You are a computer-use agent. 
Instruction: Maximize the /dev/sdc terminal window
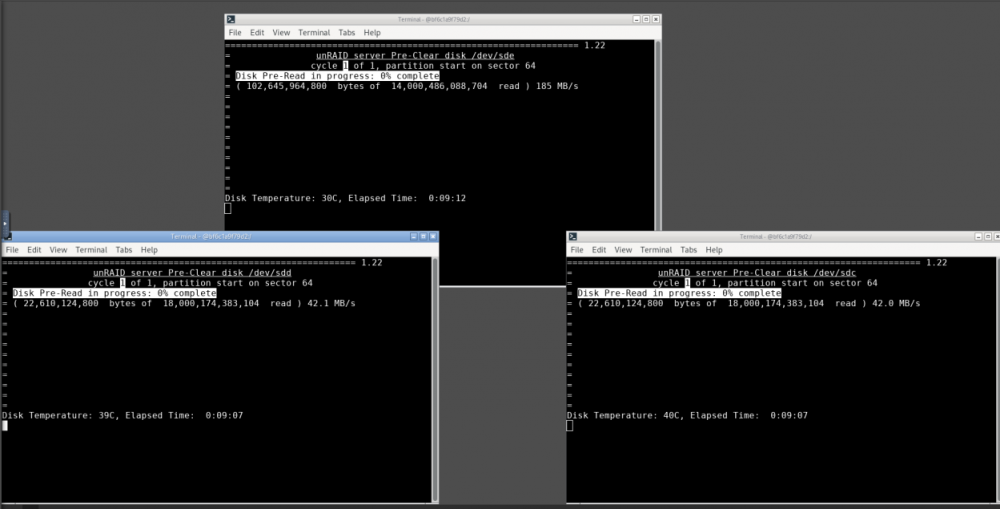[988, 237]
